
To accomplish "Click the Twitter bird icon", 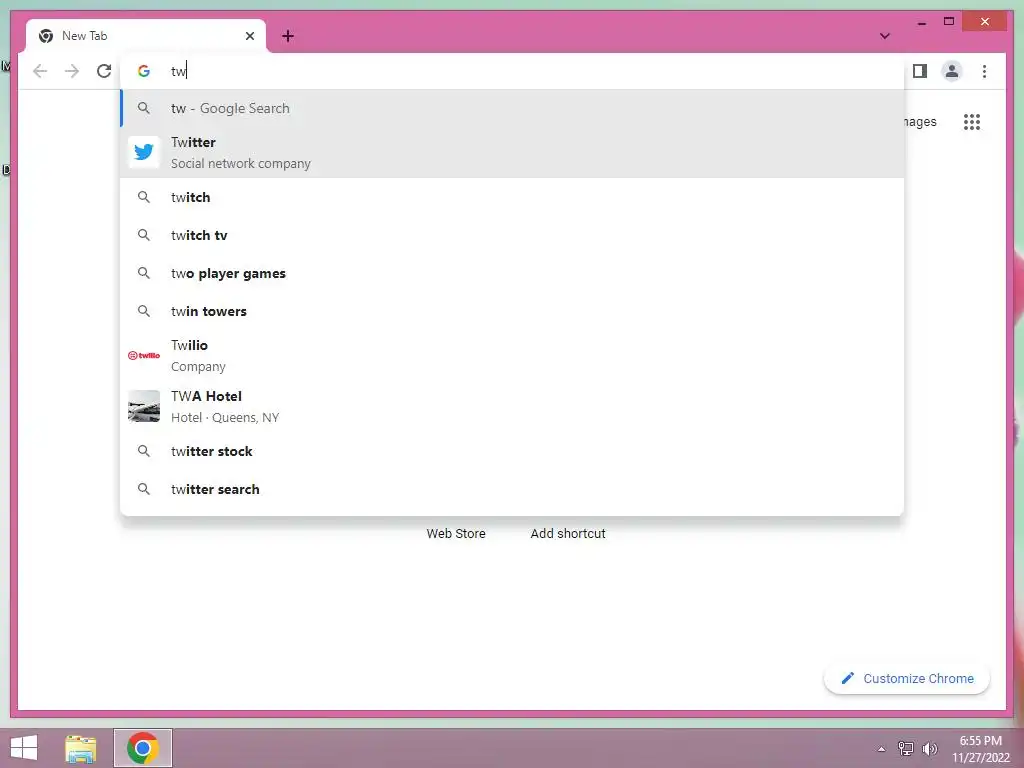I will pos(144,152).
